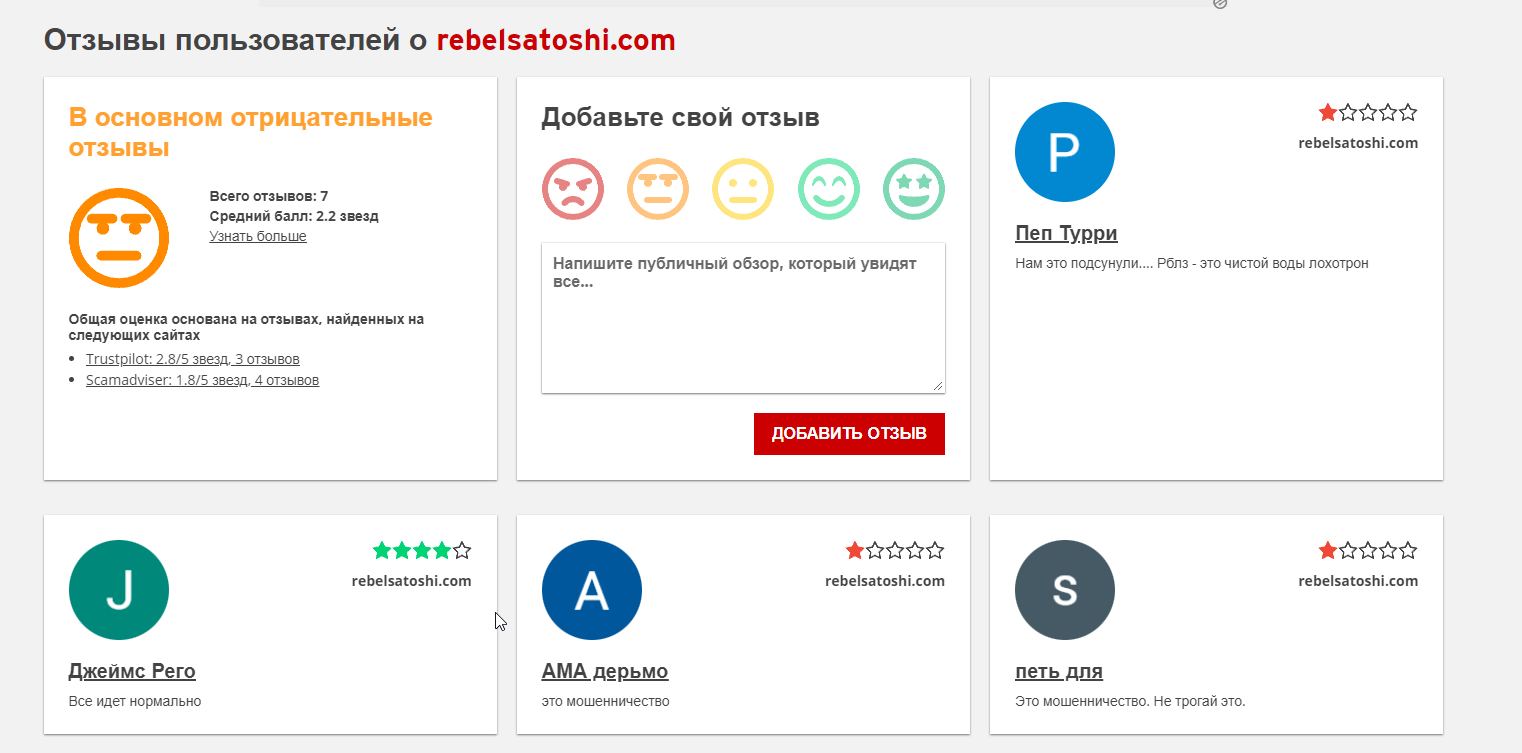
Task: Click the star rating on Пеп Турри review
Action: [x=1368, y=112]
